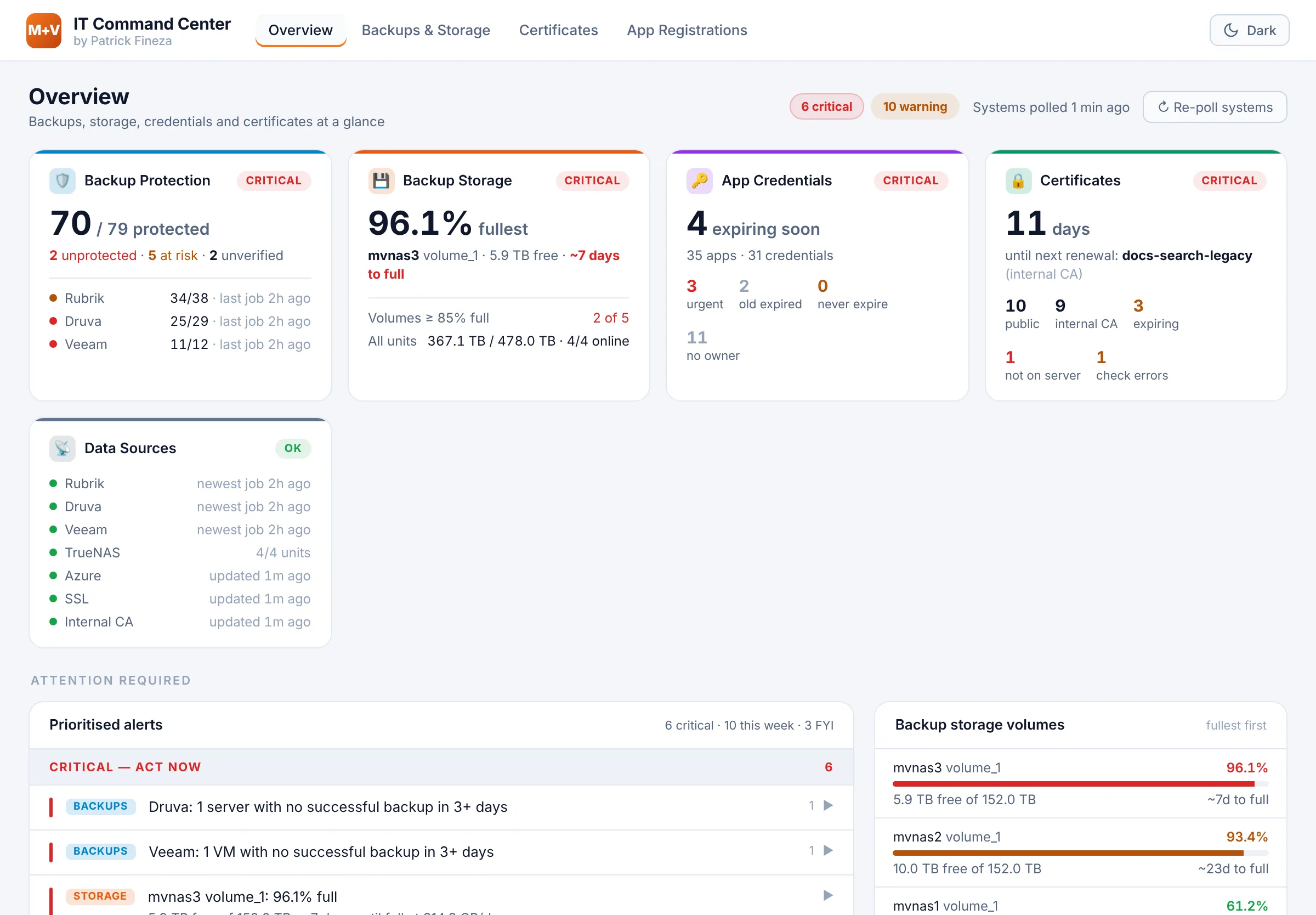The image size is (1316, 915).
Task: Click the refresh icon in Re-poll systems
Action: click(1163, 107)
